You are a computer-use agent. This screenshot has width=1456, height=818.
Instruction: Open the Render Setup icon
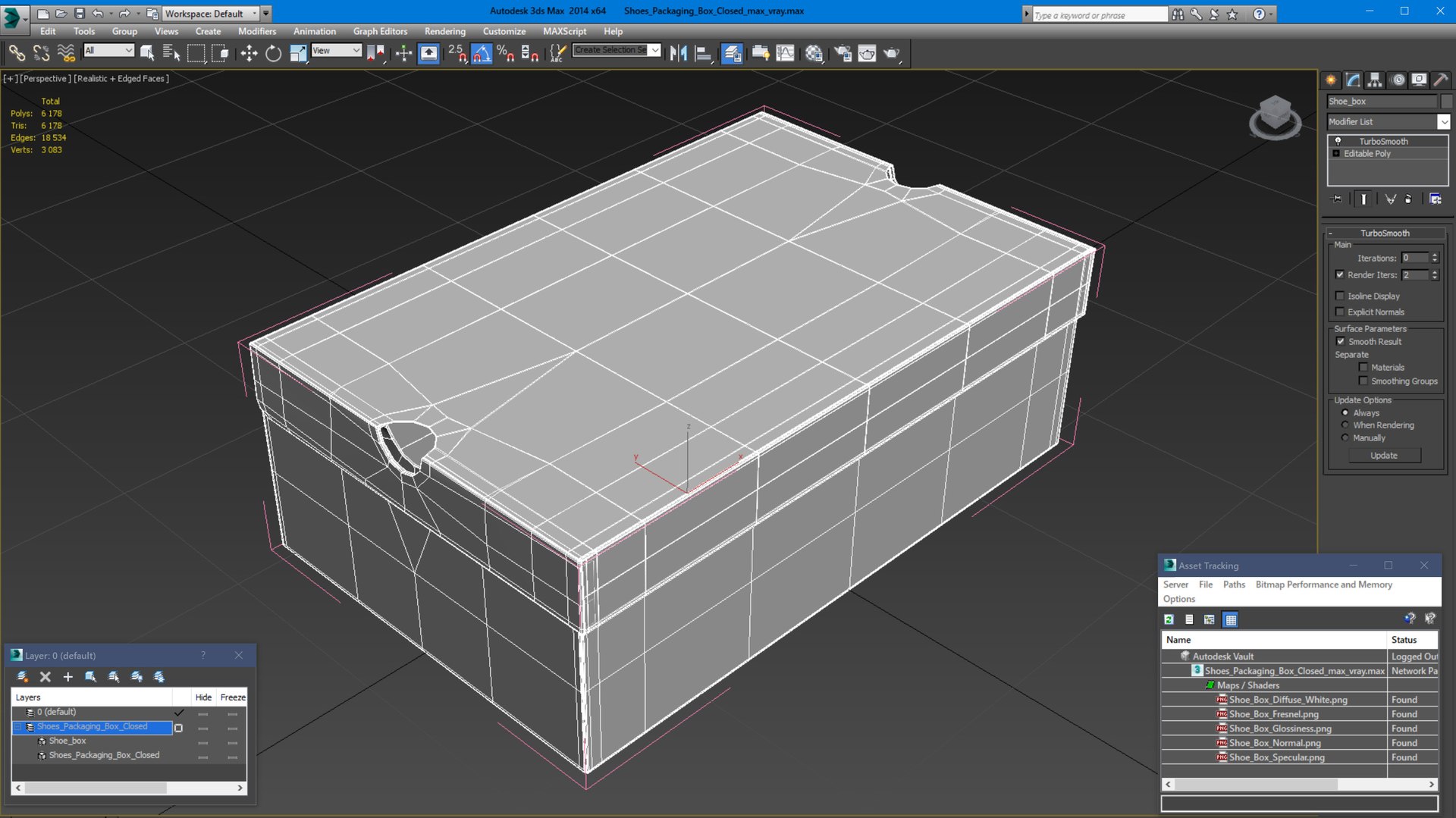pos(843,53)
